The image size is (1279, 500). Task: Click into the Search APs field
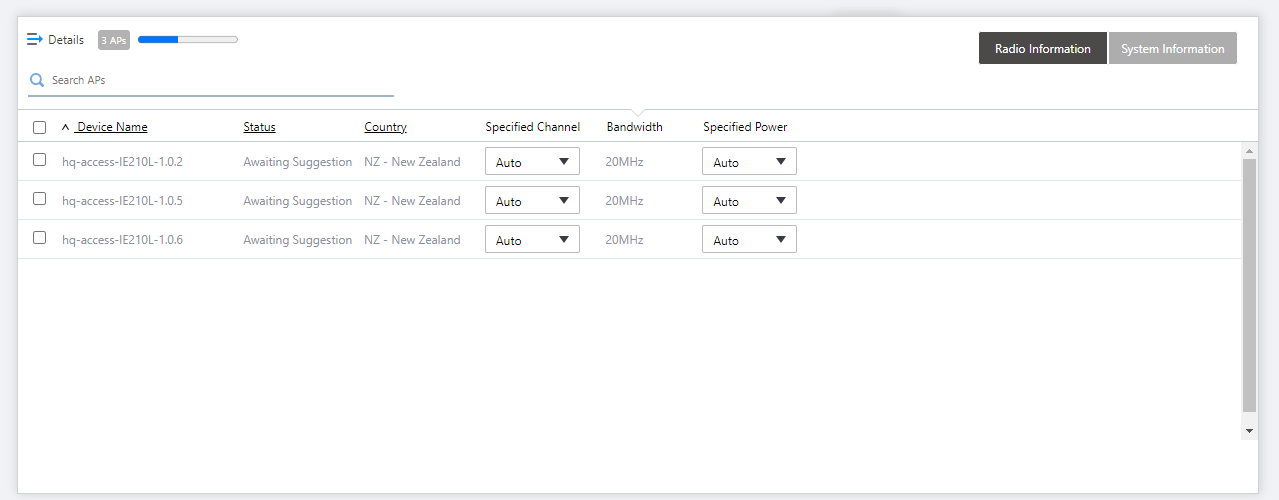pos(220,80)
